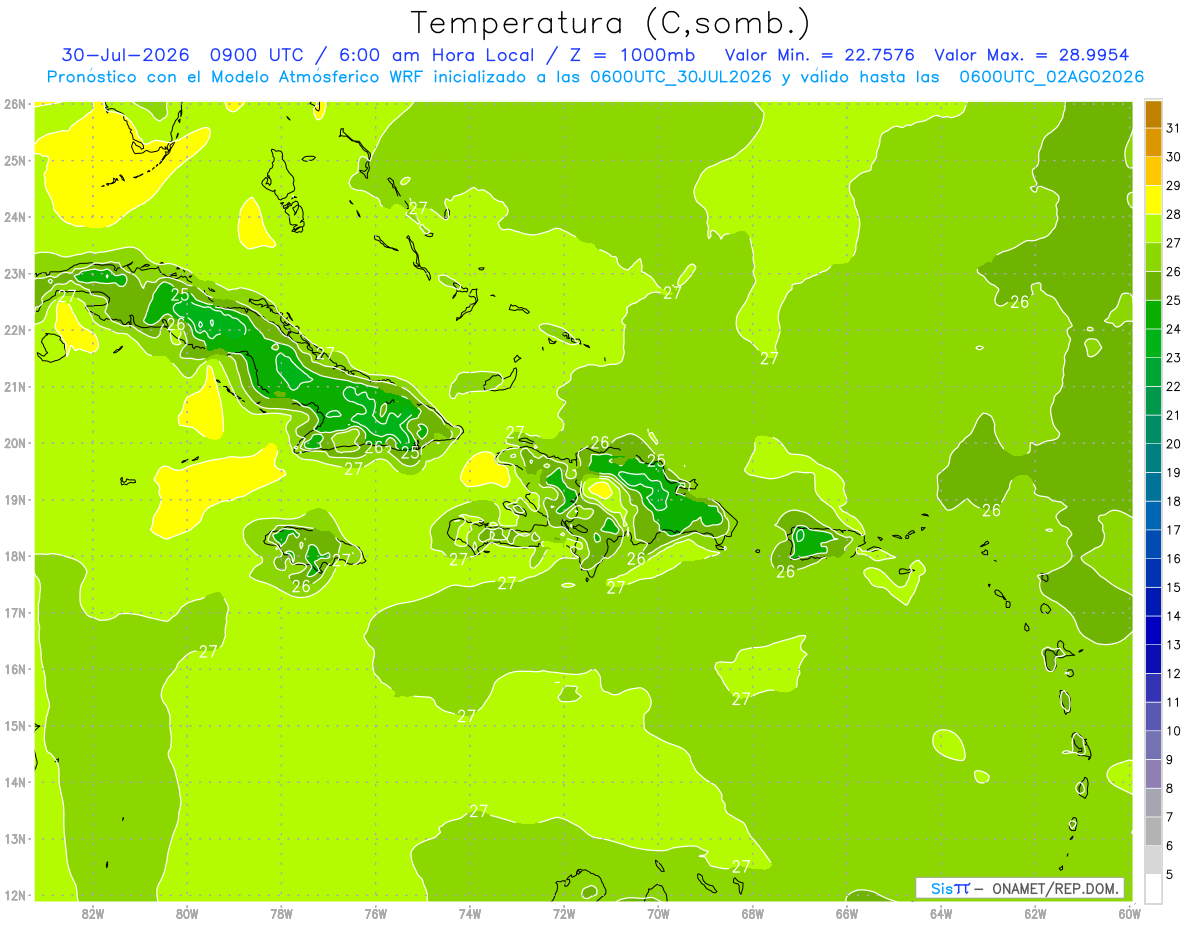The height and width of the screenshot is (927, 1200).
Task: Click the color scale value "31"
Action: tap(1173, 128)
